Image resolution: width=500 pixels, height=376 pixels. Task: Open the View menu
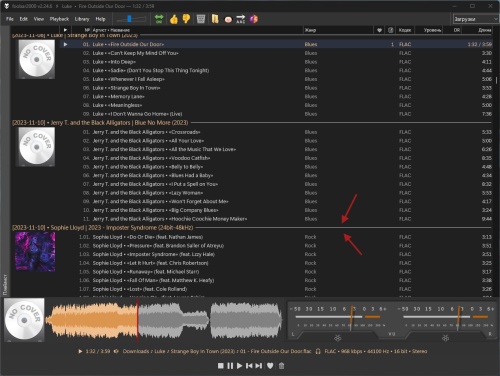39,19
